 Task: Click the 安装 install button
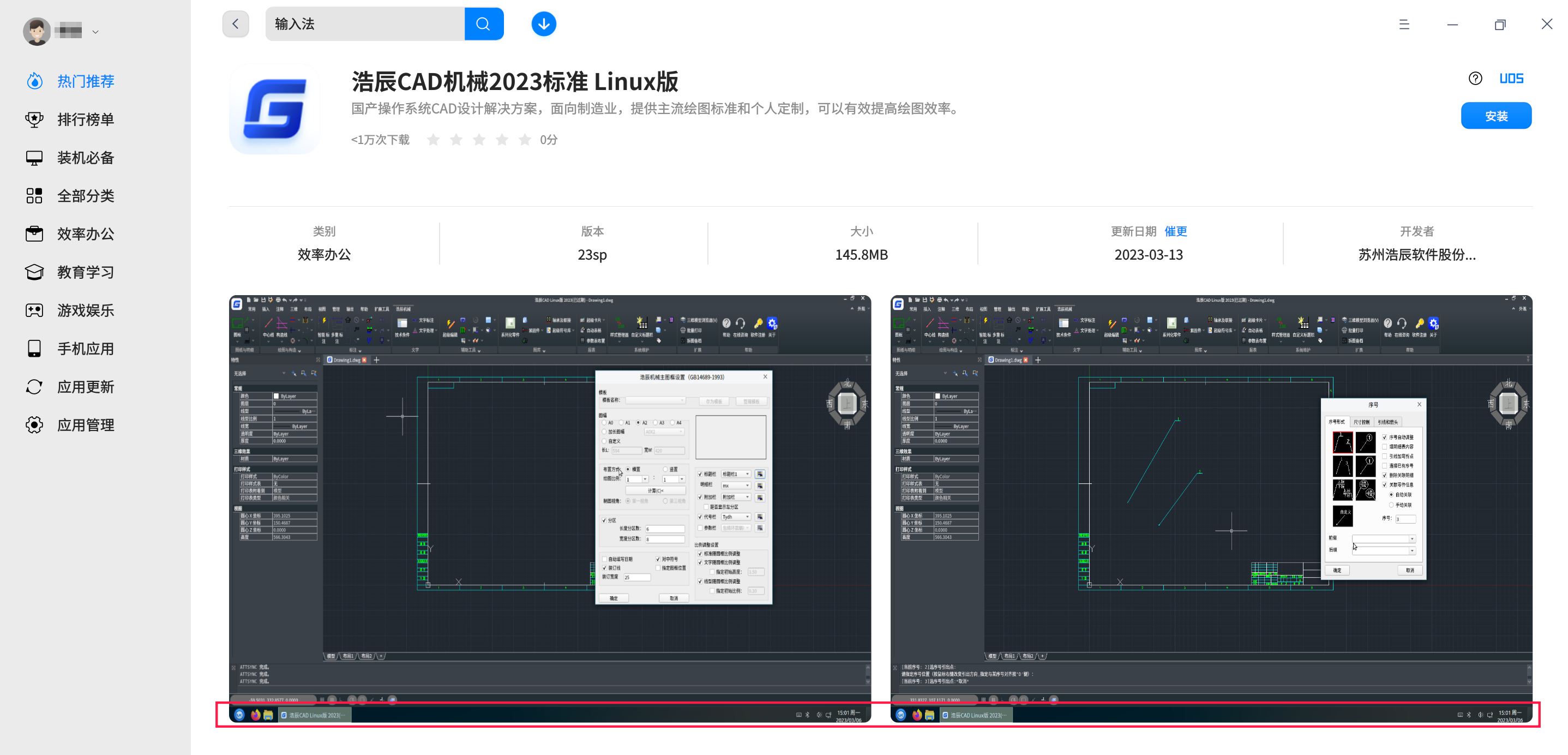tap(1496, 115)
